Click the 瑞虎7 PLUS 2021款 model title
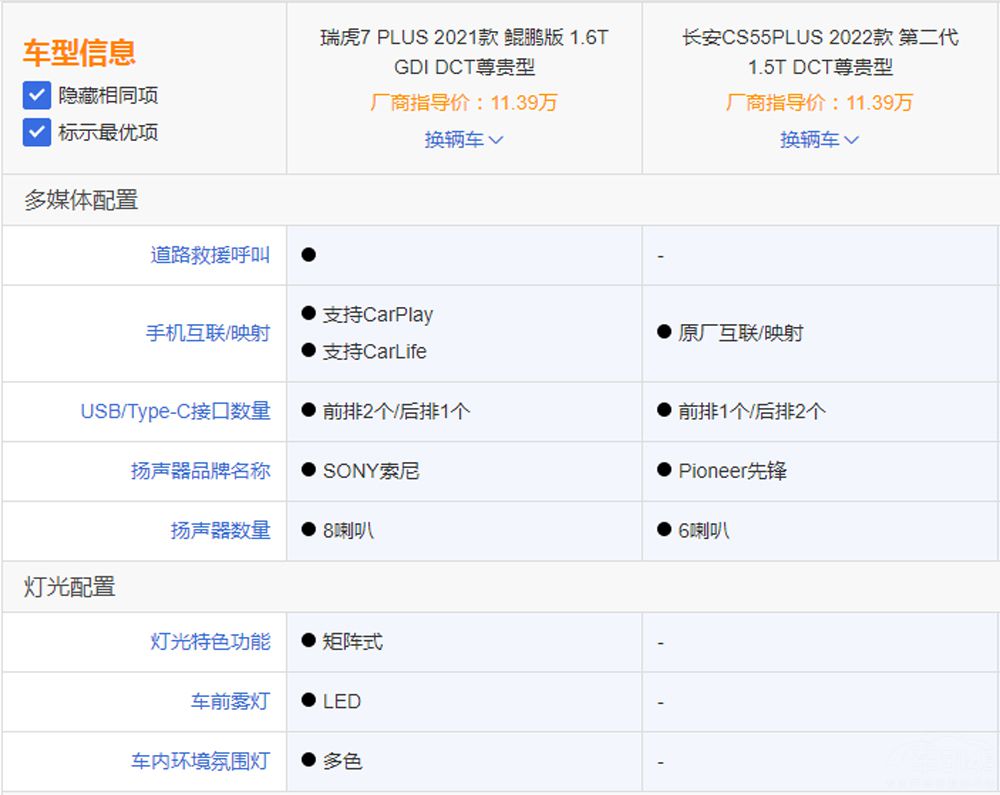 coord(464,52)
